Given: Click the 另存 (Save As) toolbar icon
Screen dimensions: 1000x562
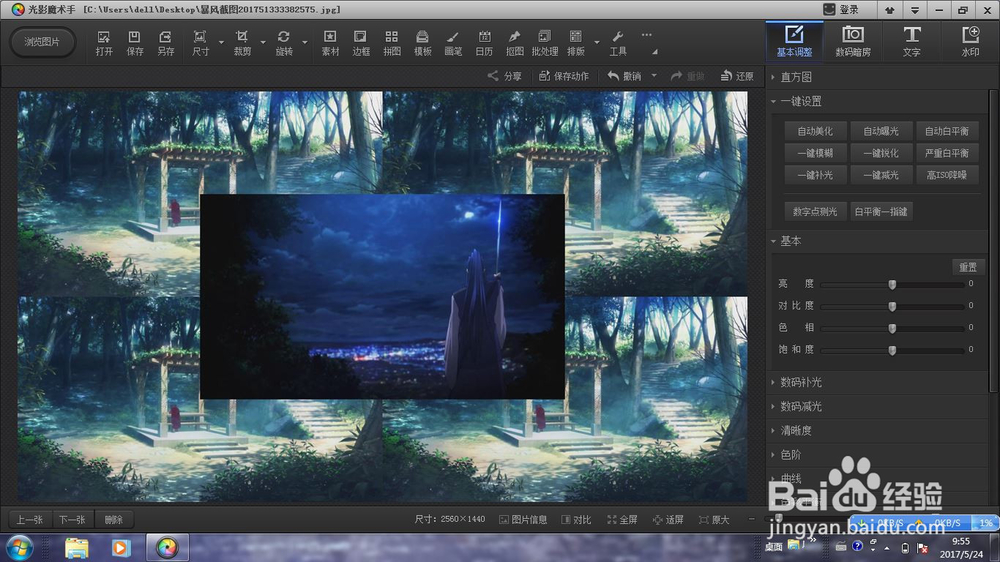Looking at the screenshot, I should pyautogui.click(x=165, y=43).
